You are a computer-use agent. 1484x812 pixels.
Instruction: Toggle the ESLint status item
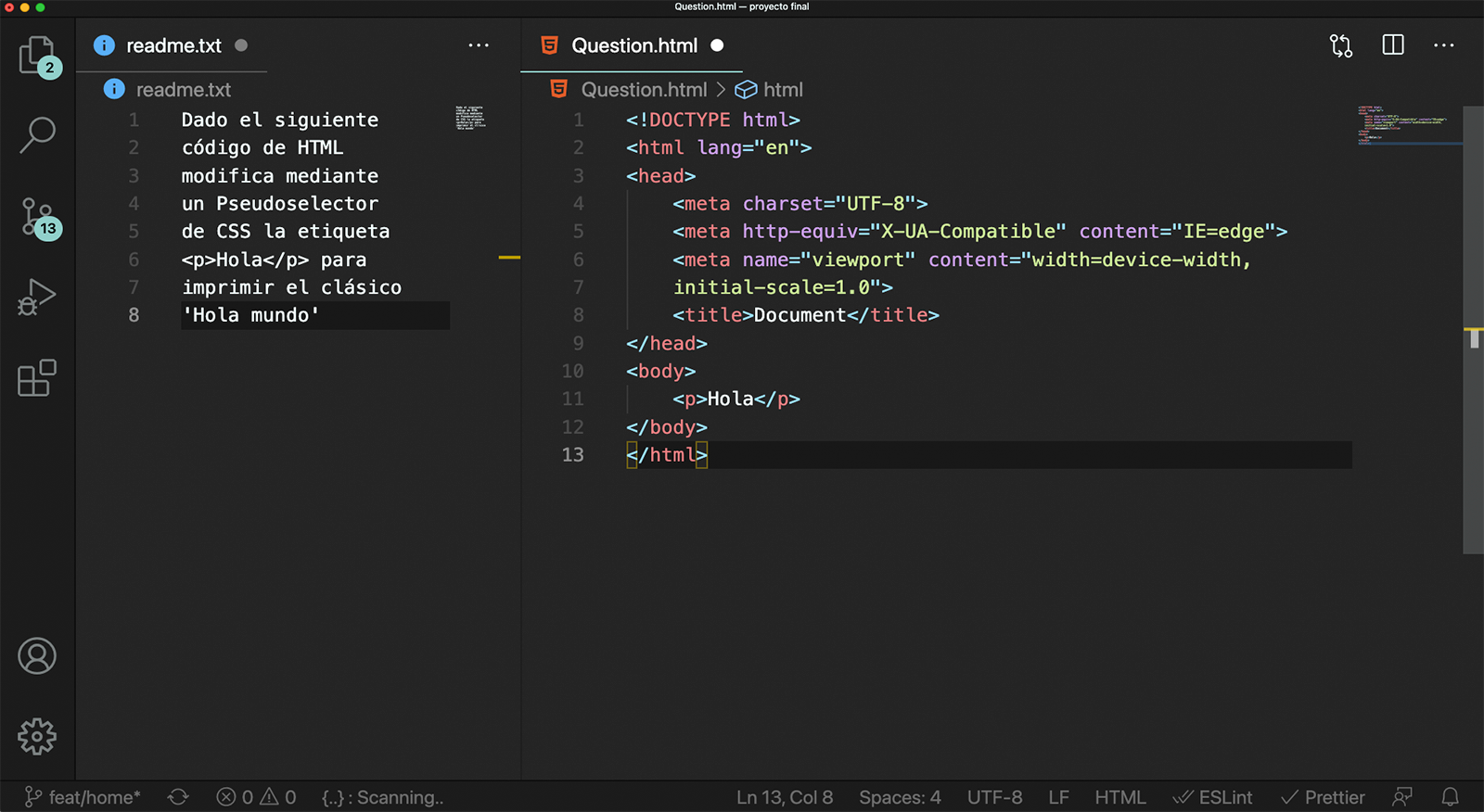1212,797
